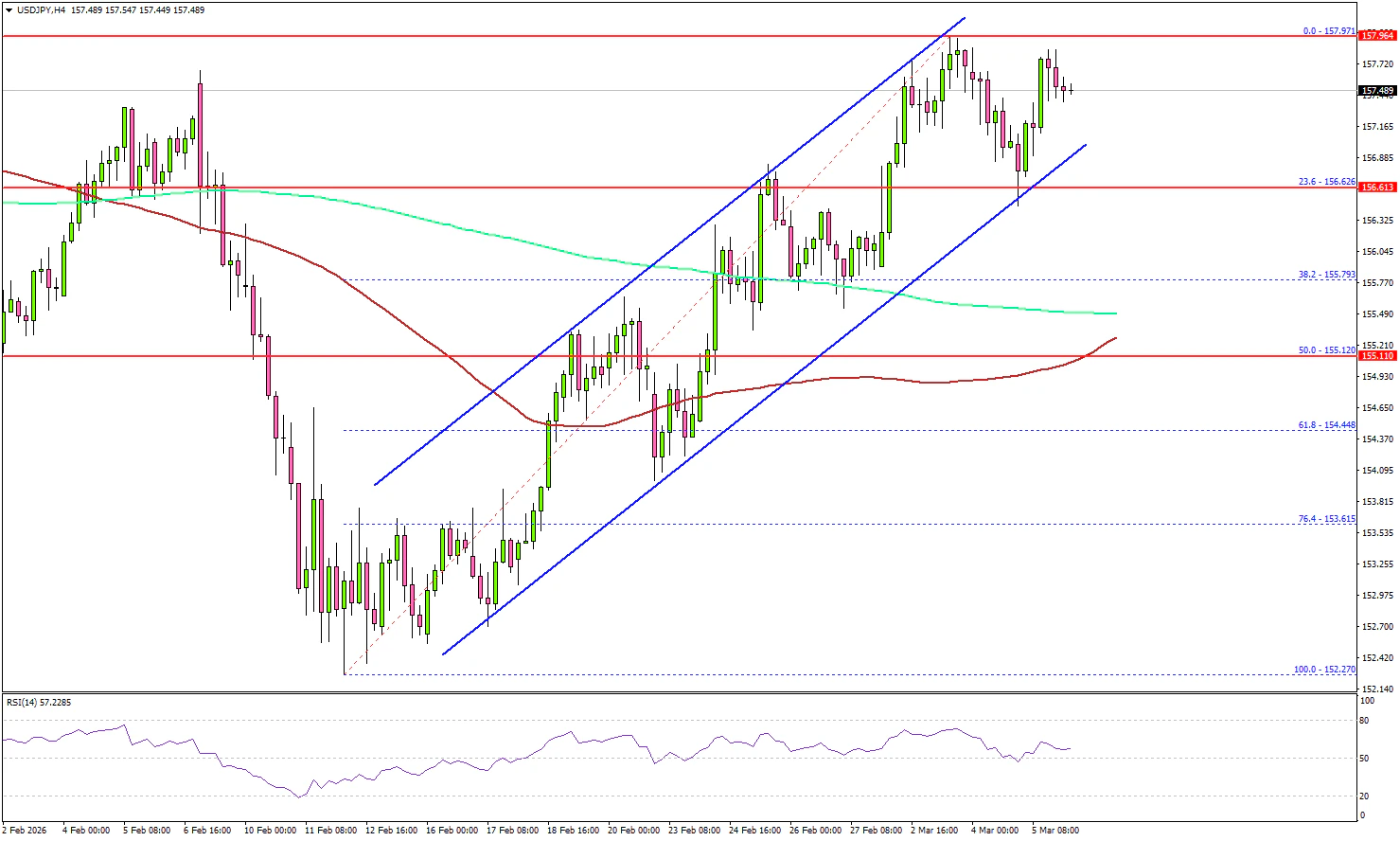Click the red 155.110 price tag

[1376, 356]
